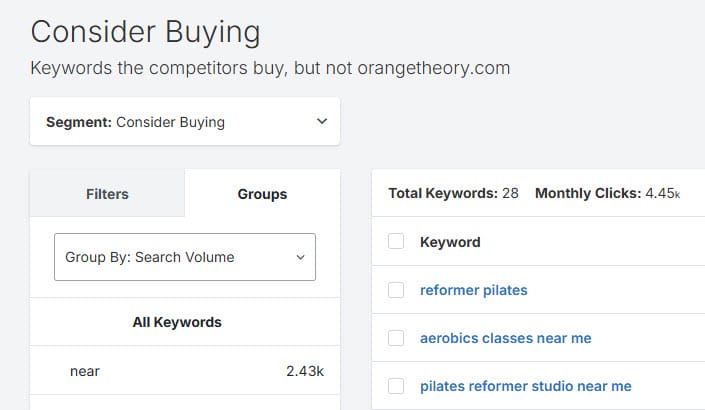Tick the aerobics classes near me checkbox
This screenshot has width=705, height=410.
click(396, 338)
